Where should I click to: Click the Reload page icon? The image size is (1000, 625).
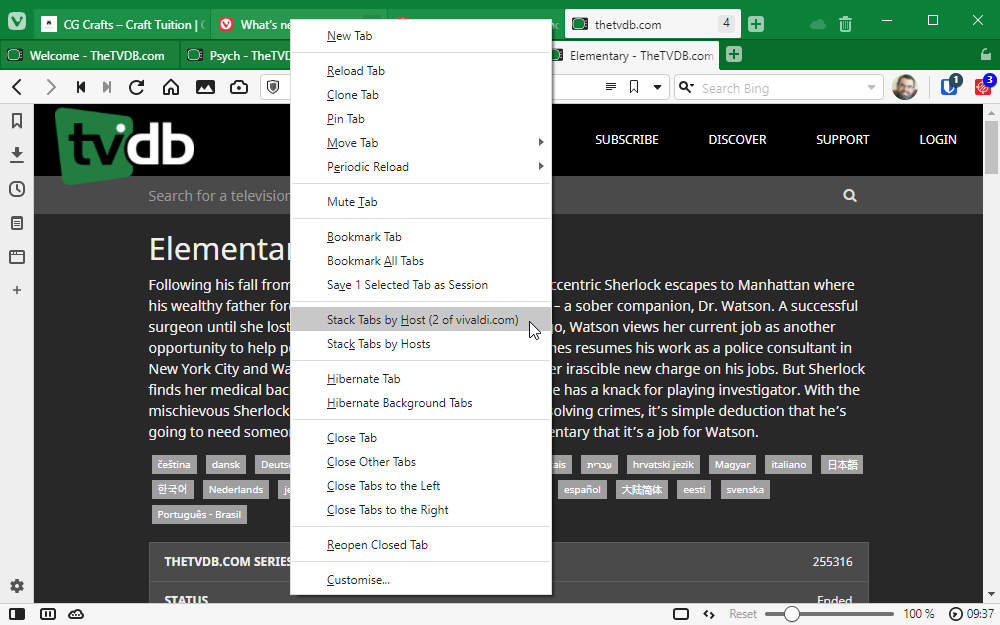pos(137,88)
